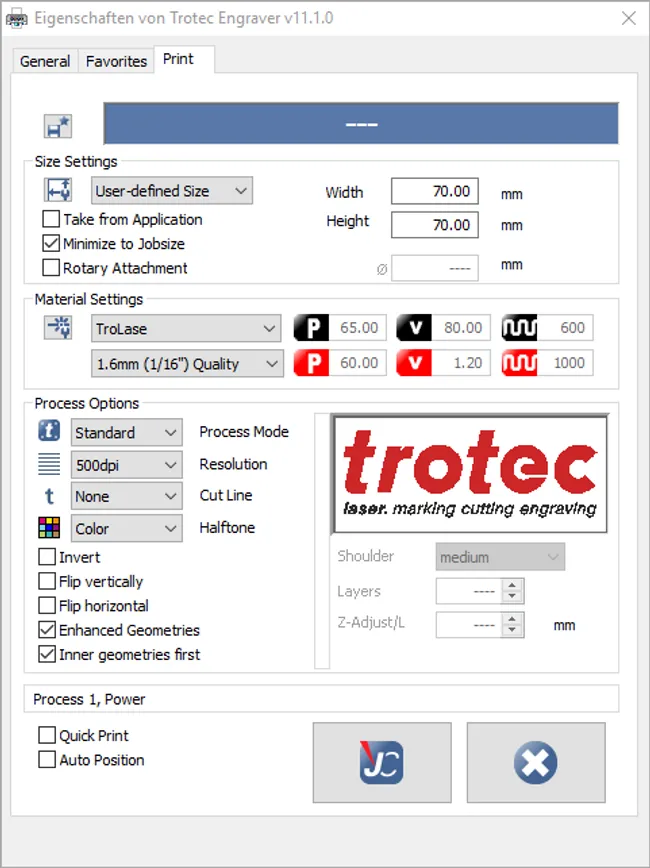Switch to the Favorites tab
Screen dimensions: 650x868
click(x=116, y=61)
